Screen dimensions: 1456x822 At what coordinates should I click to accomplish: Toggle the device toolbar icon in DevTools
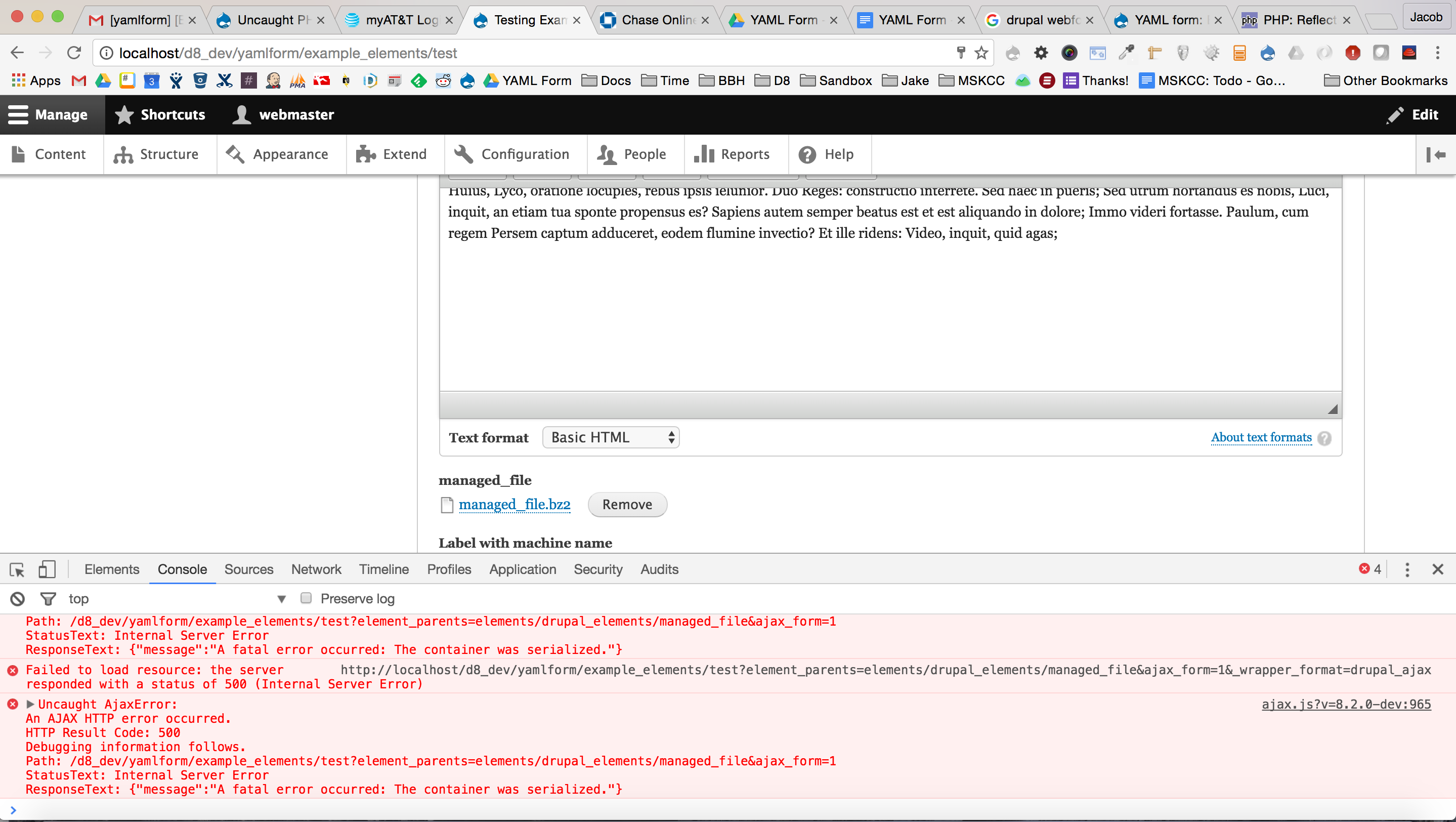click(47, 569)
